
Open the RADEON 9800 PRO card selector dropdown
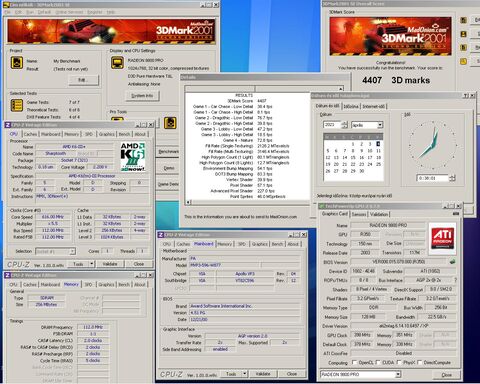point(398,374)
